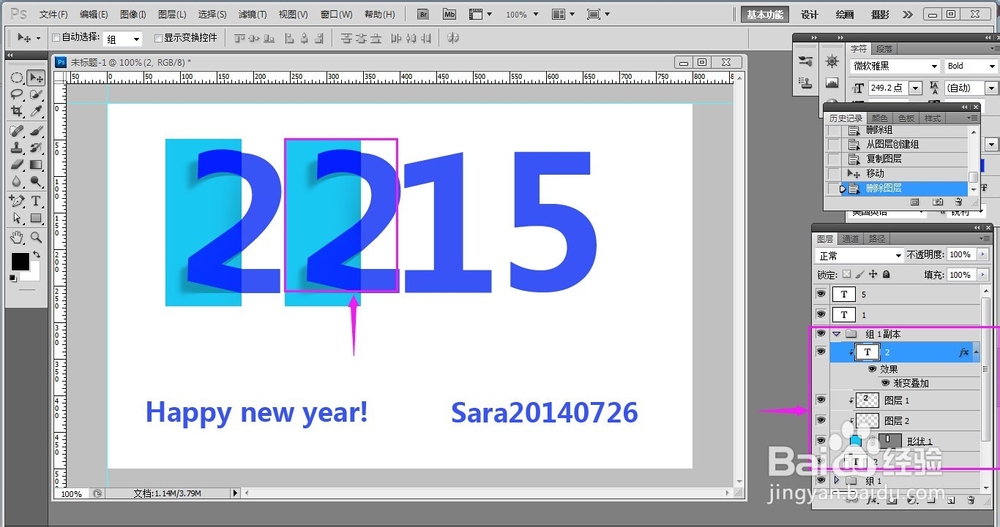Viewport: 1000px width, 527px height.
Task: Hide the 图层 1 layer
Action: pyautogui.click(x=821, y=400)
